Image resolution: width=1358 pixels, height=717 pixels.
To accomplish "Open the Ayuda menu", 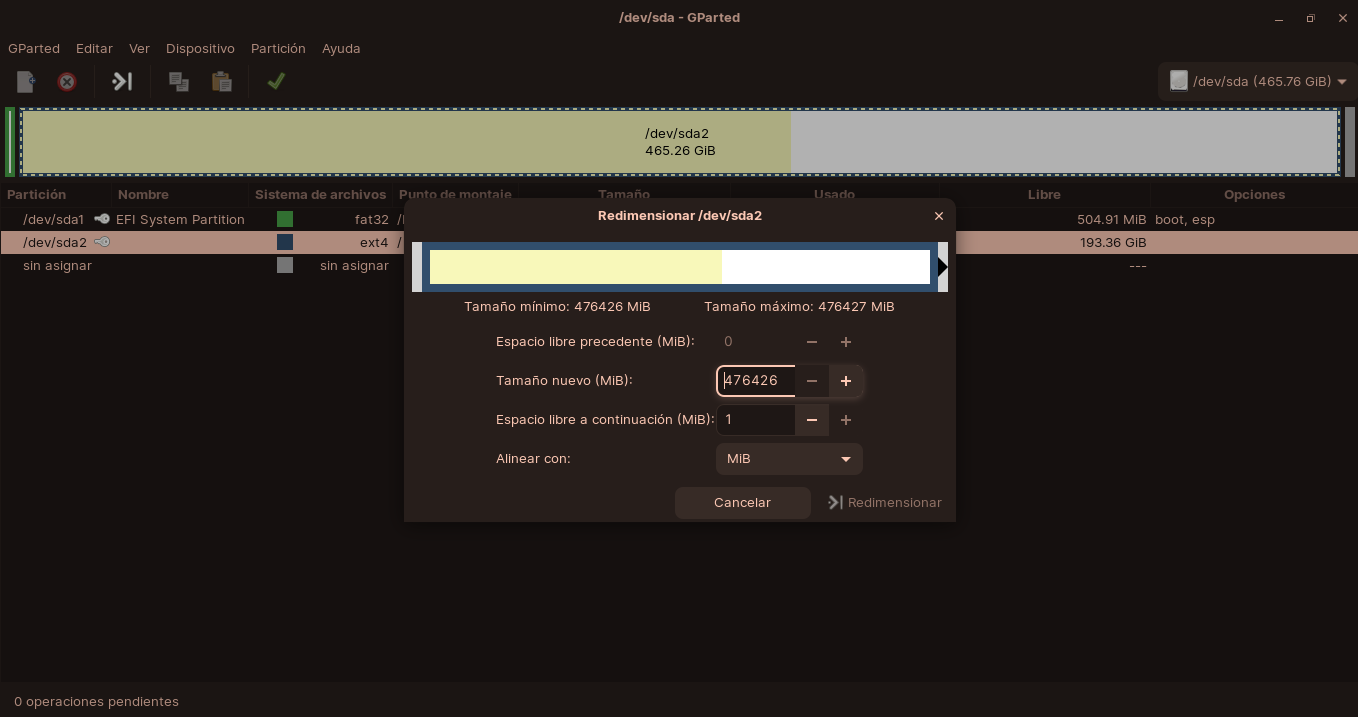I will coord(341,48).
